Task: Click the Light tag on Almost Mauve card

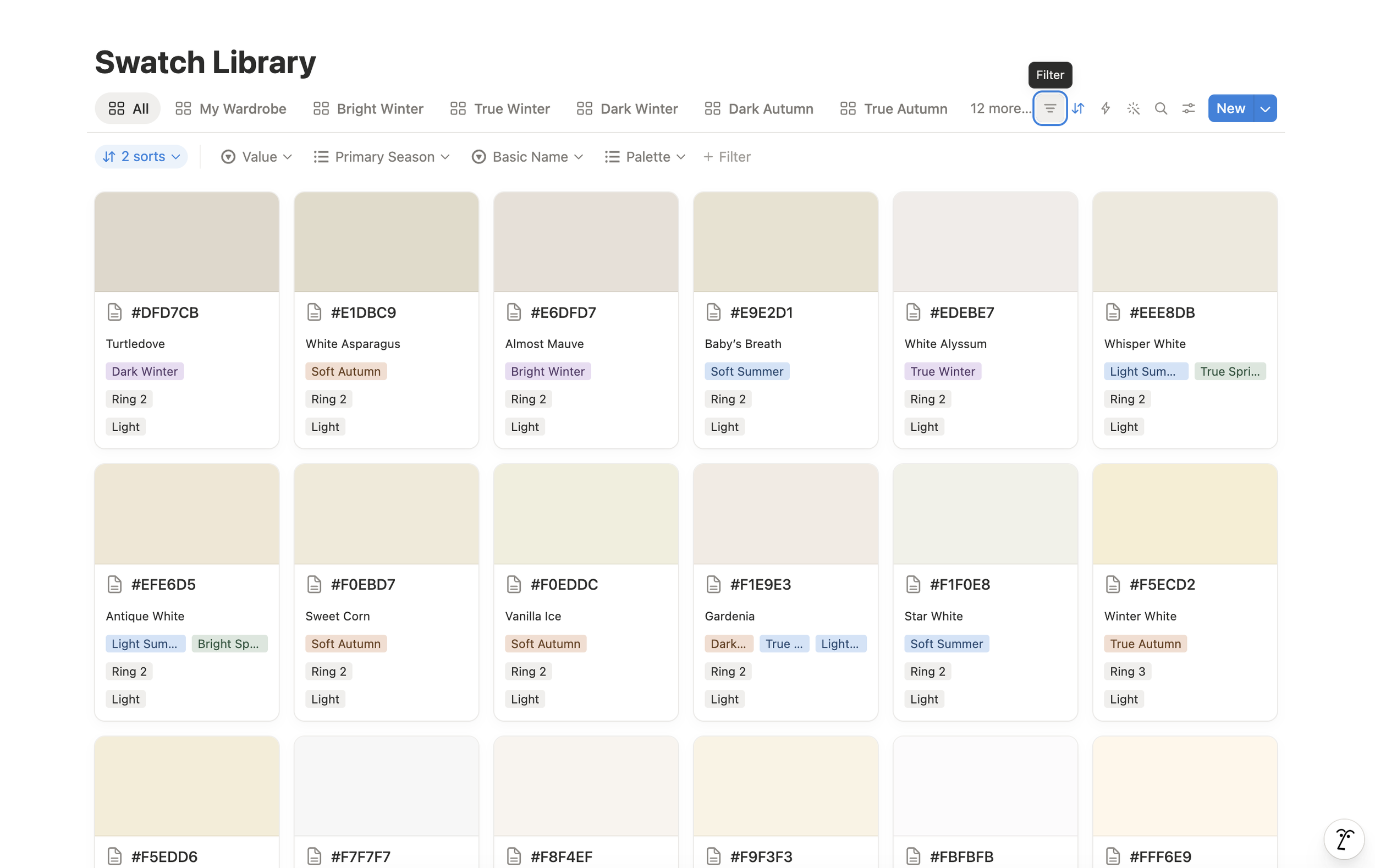Action: click(525, 427)
